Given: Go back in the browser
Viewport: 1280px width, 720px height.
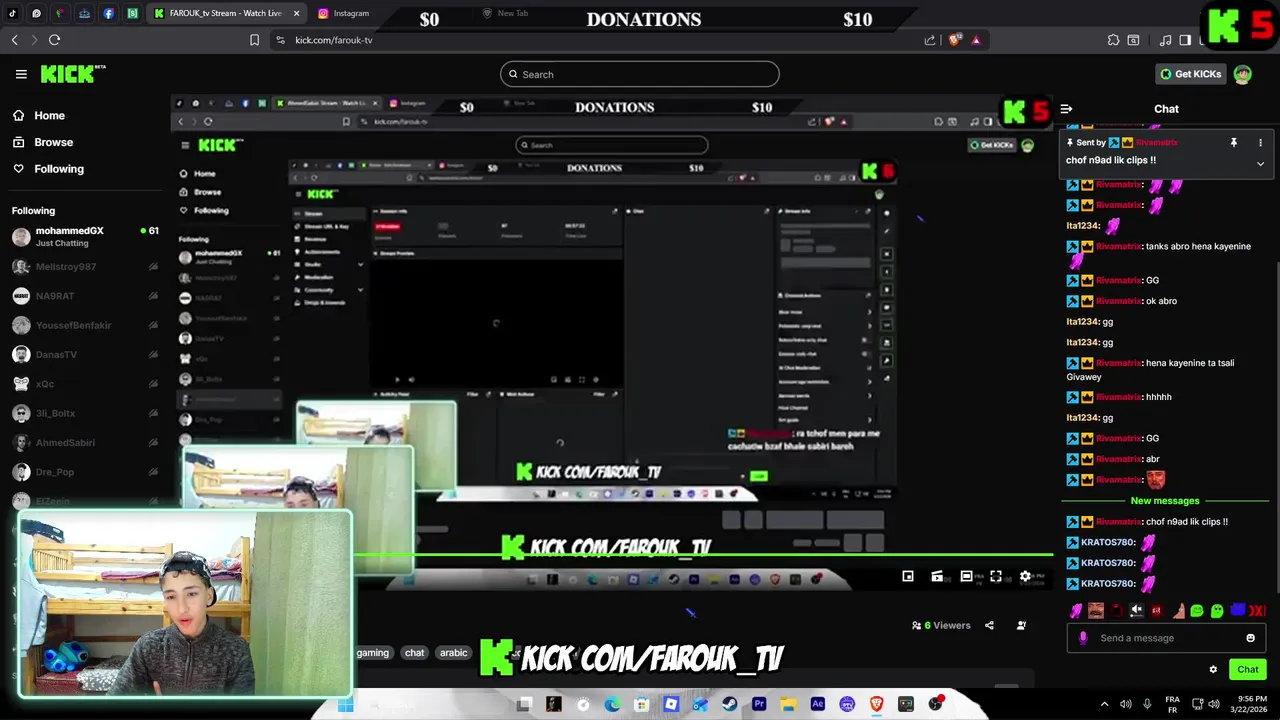Looking at the screenshot, I should [x=14, y=40].
